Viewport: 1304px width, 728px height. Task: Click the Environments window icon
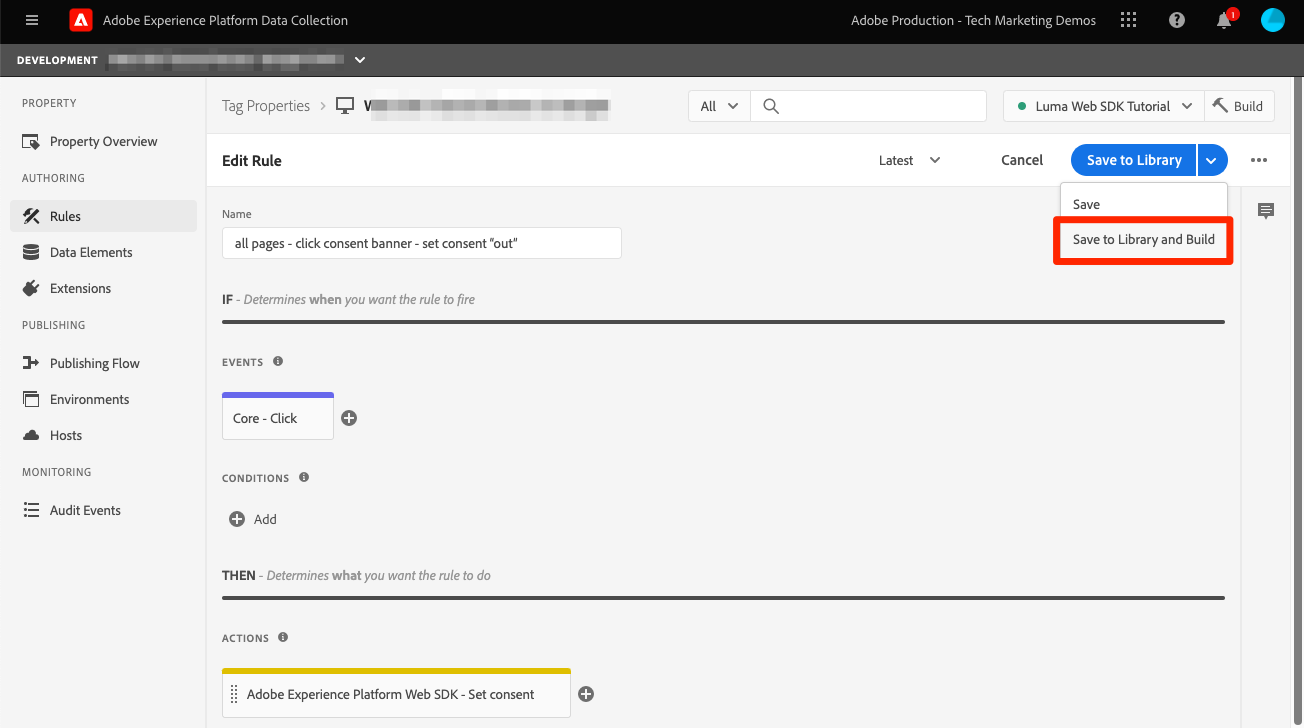click(x=31, y=399)
